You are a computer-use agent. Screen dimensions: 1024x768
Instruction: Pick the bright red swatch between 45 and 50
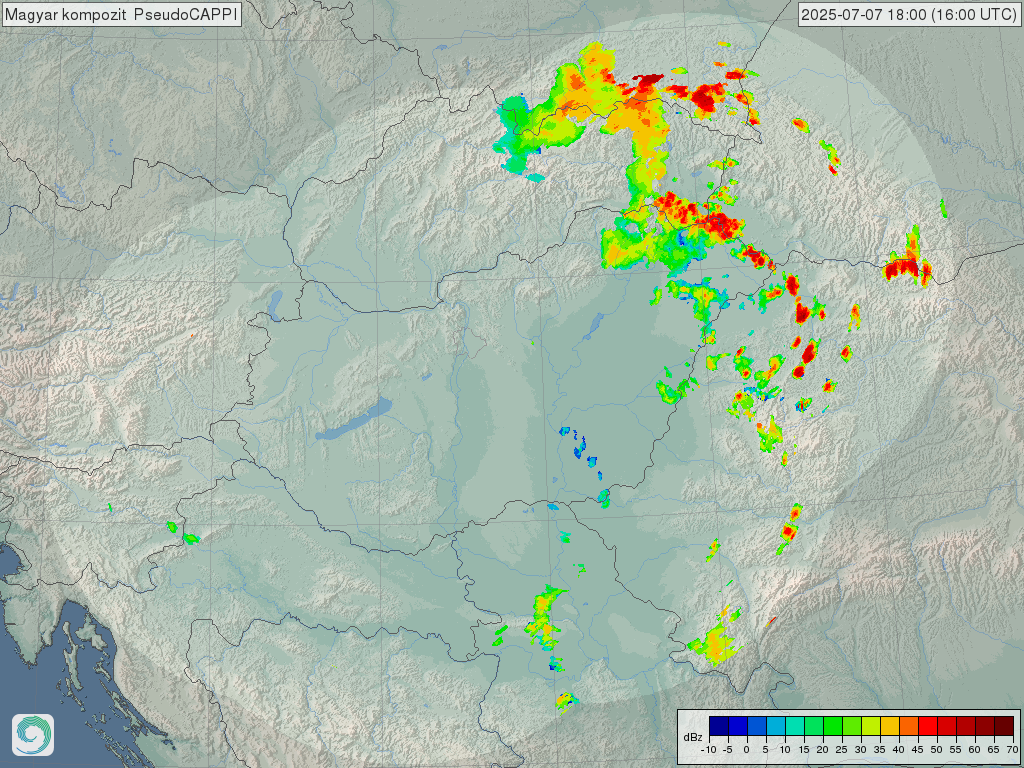(927, 726)
